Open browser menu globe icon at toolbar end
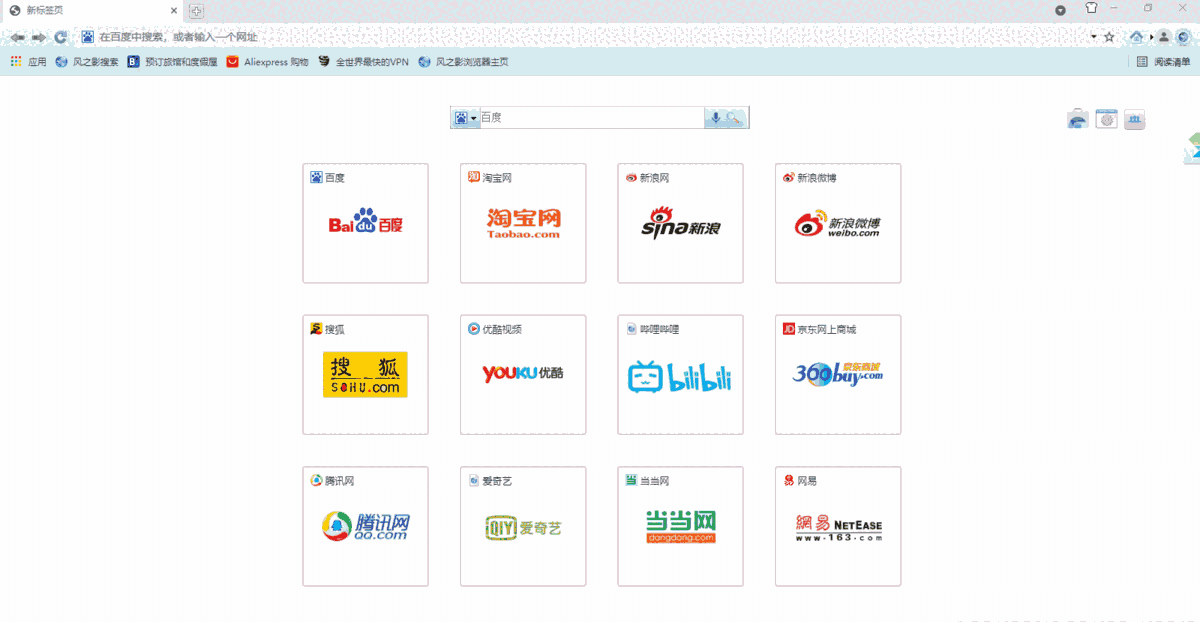 tap(1183, 37)
